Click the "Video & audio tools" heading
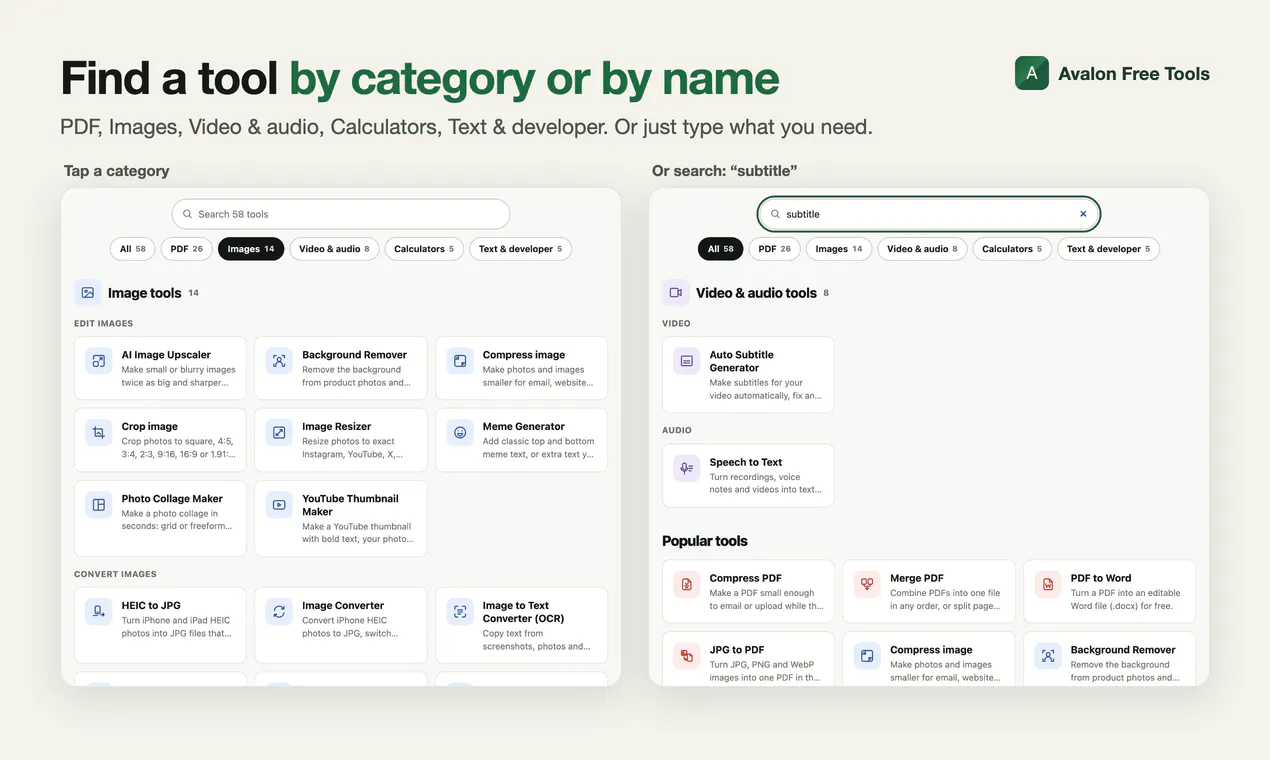The height and width of the screenshot is (760, 1270). pos(756,293)
